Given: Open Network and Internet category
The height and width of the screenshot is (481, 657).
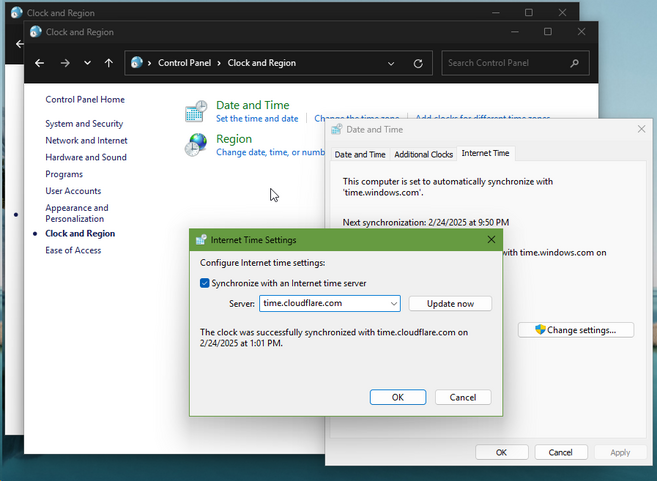Looking at the screenshot, I should 86,140.
